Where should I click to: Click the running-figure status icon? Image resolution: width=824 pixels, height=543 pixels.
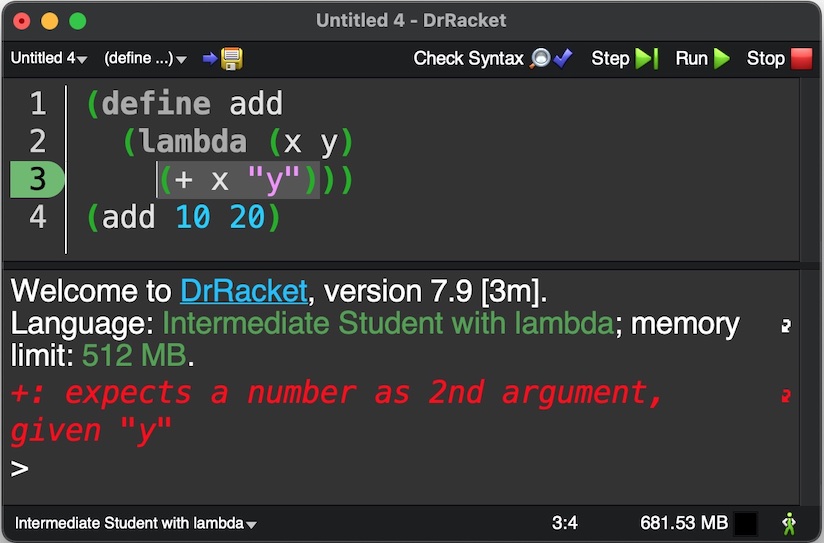pos(788,524)
